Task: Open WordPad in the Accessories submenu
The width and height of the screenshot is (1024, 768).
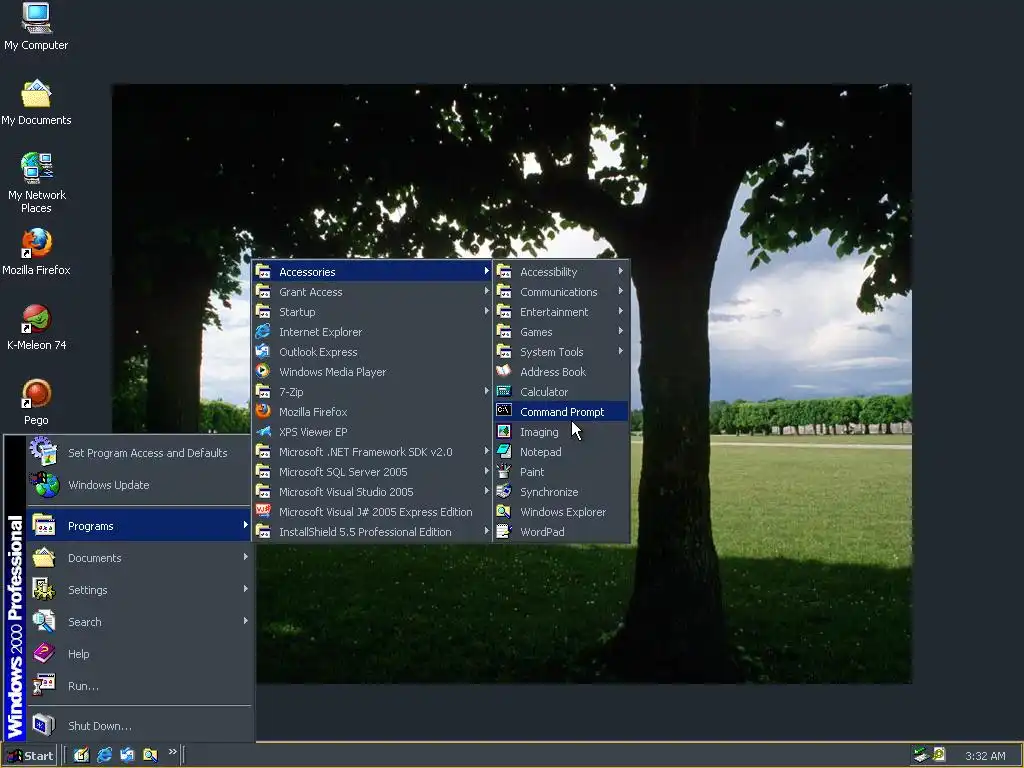Action: pyautogui.click(x=562, y=532)
